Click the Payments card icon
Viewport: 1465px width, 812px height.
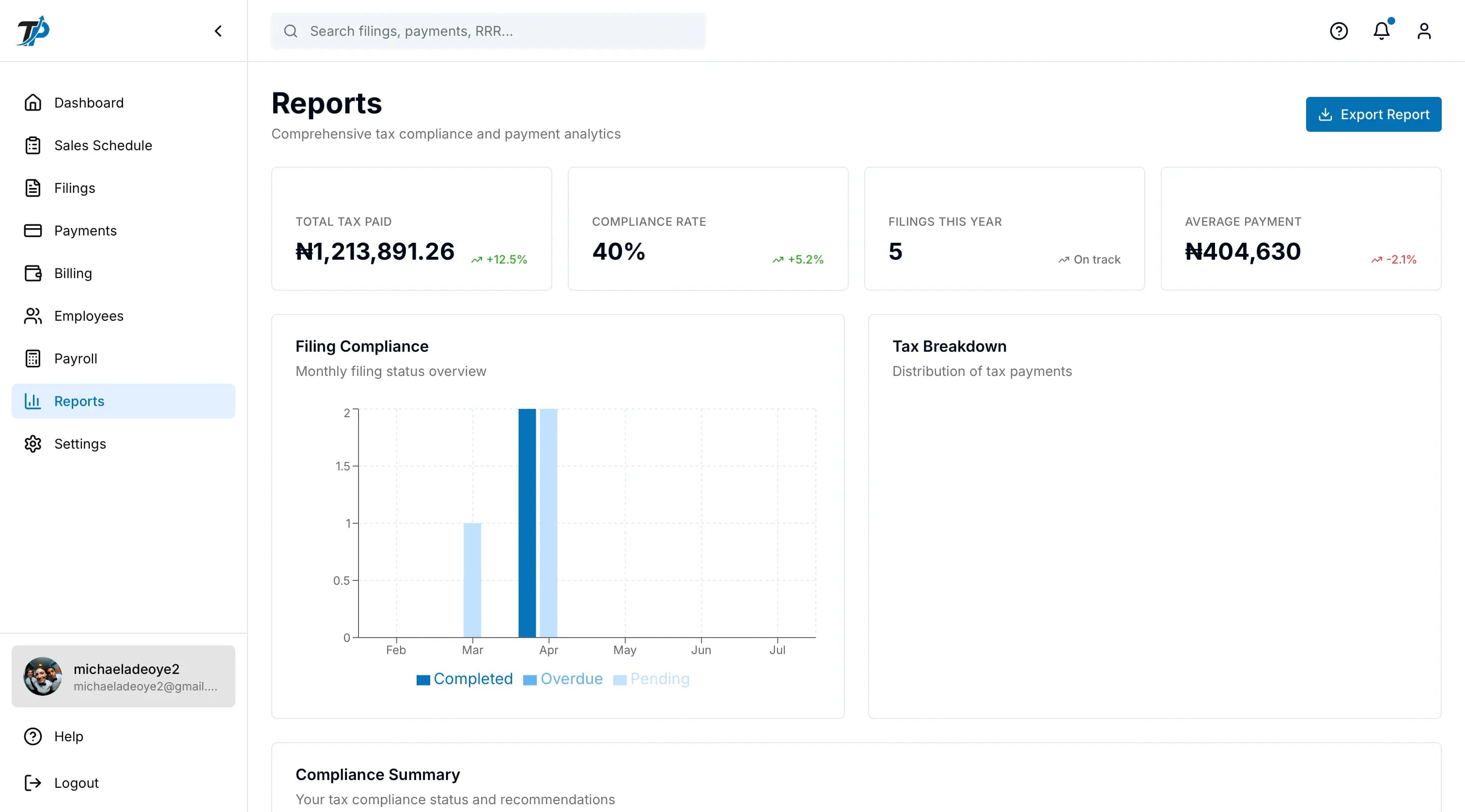coord(33,230)
